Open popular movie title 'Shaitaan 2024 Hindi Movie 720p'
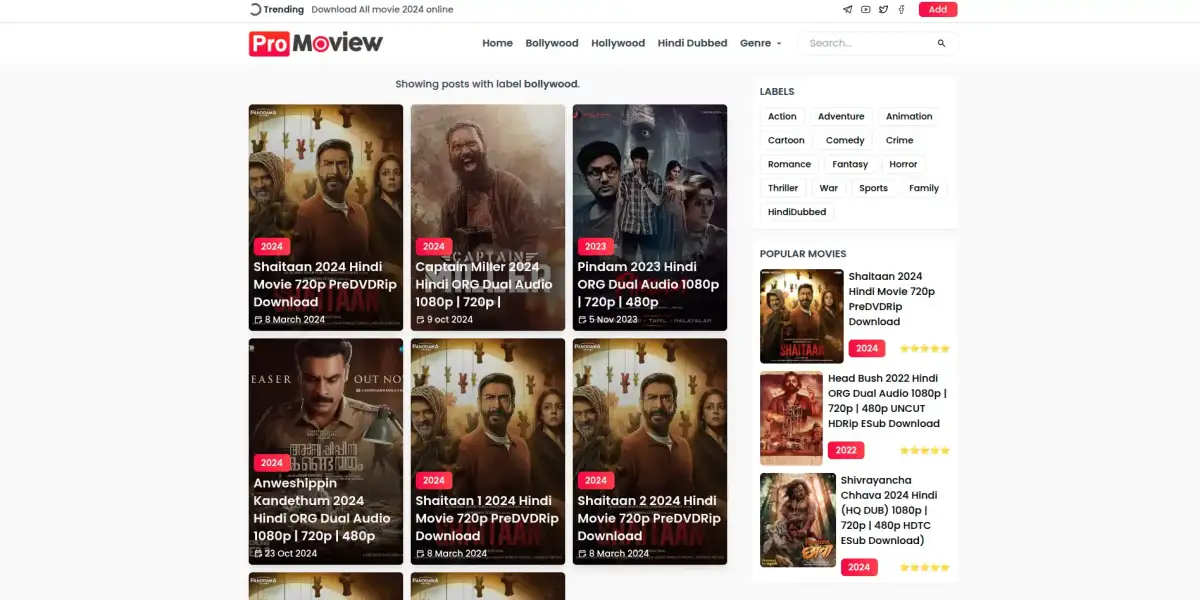The width and height of the screenshot is (1200, 600). [892, 299]
